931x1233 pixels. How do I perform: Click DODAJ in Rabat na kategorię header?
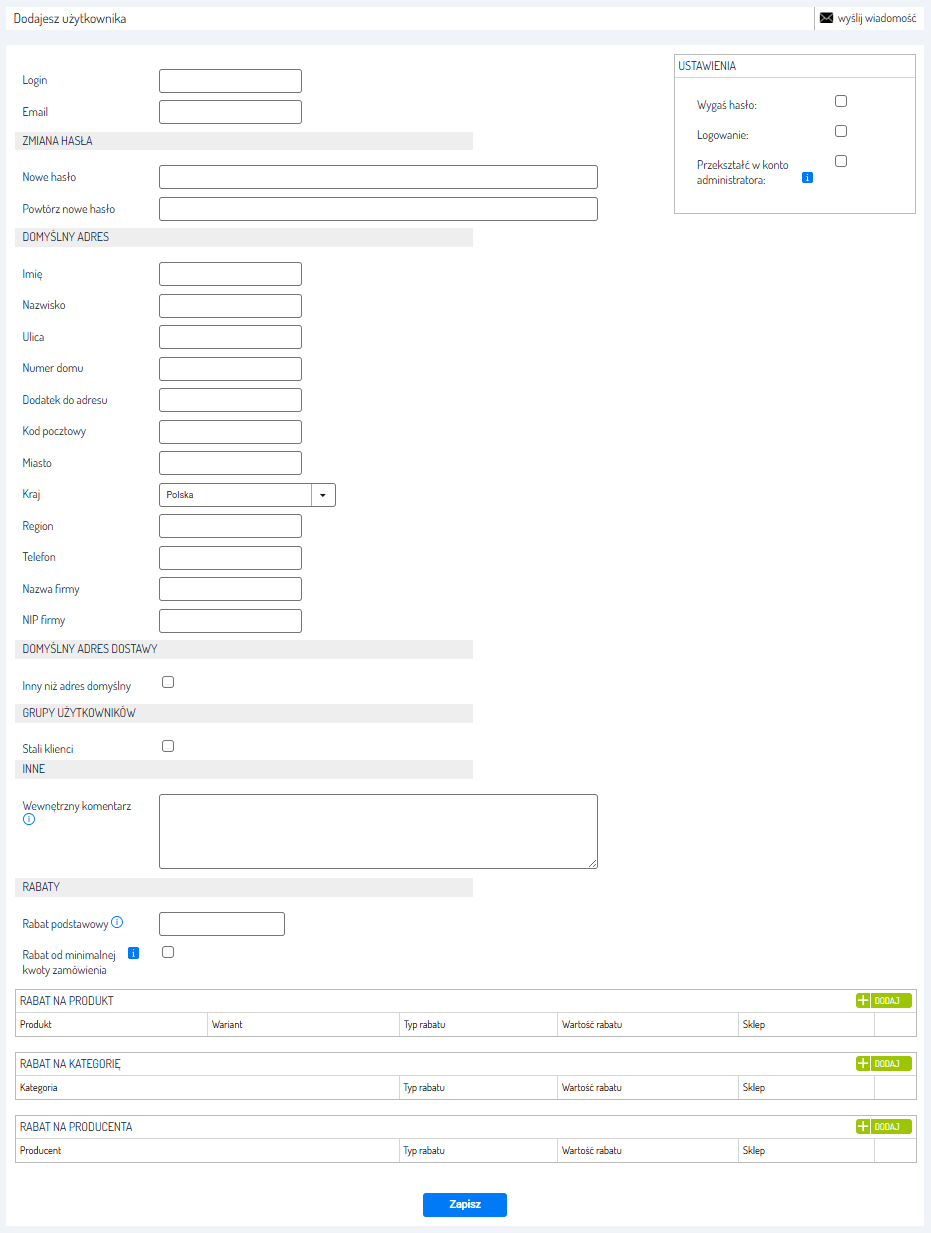pos(892,1063)
